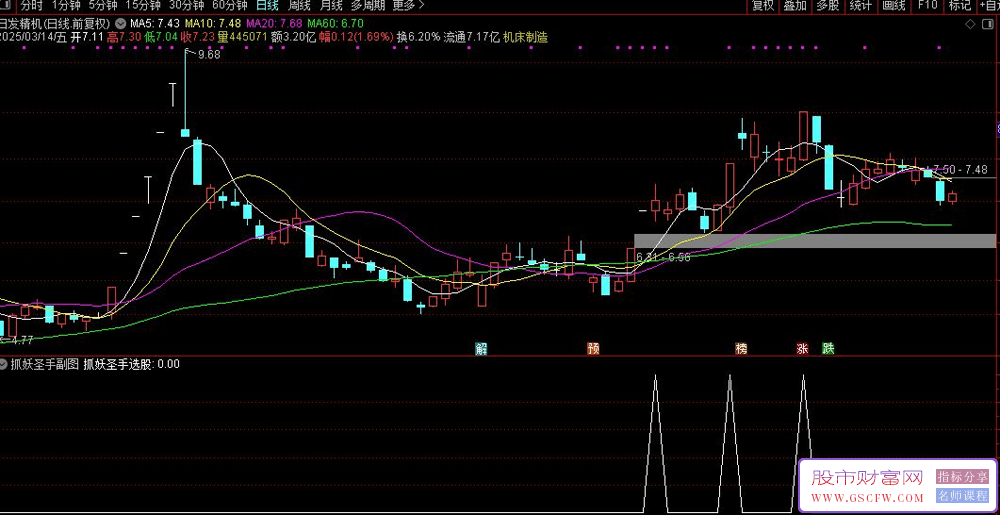The width and height of the screenshot is (1000, 515).
Task: Click the 7.50 - 7.48 price label
Action: coord(960,170)
